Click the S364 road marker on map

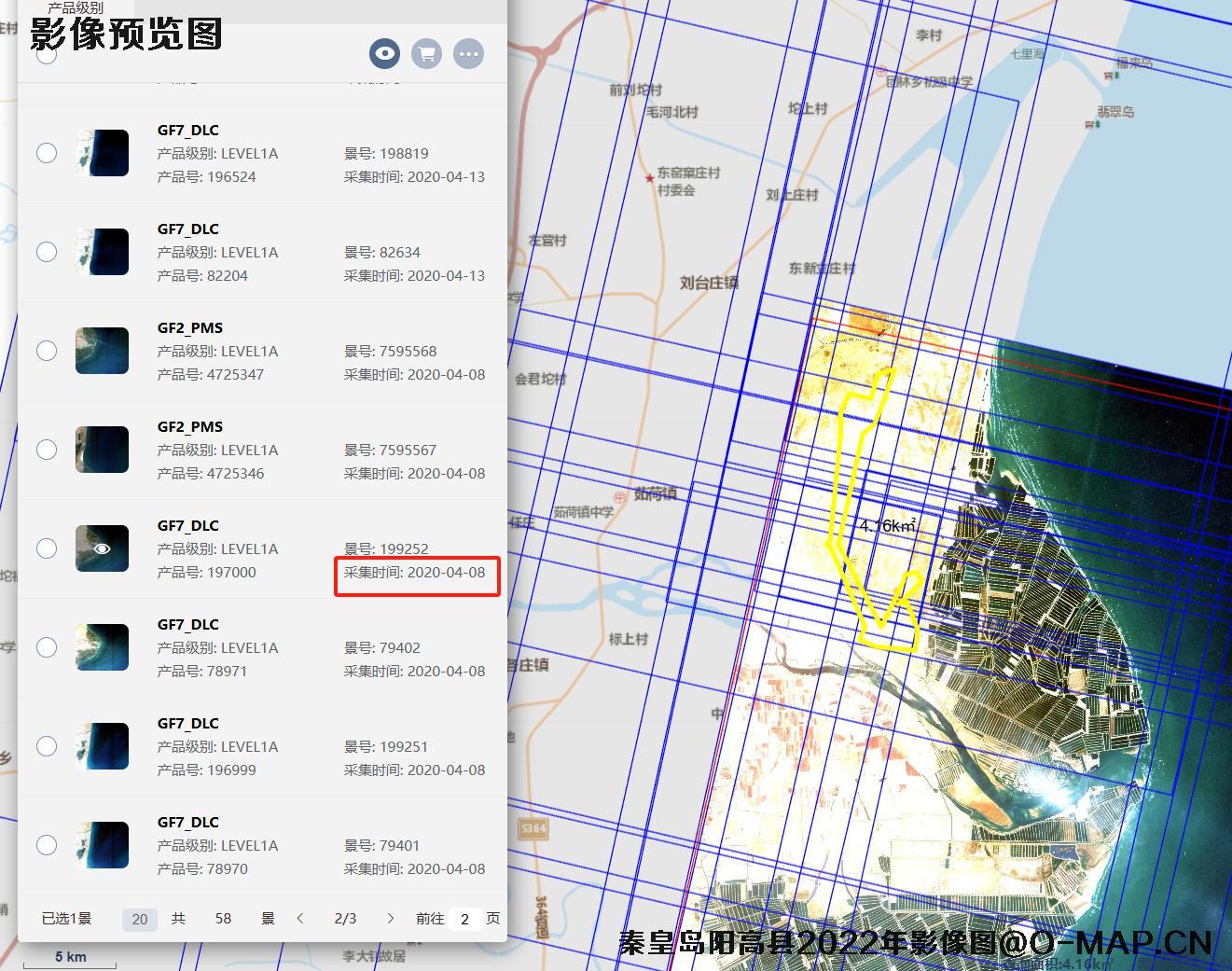533,828
